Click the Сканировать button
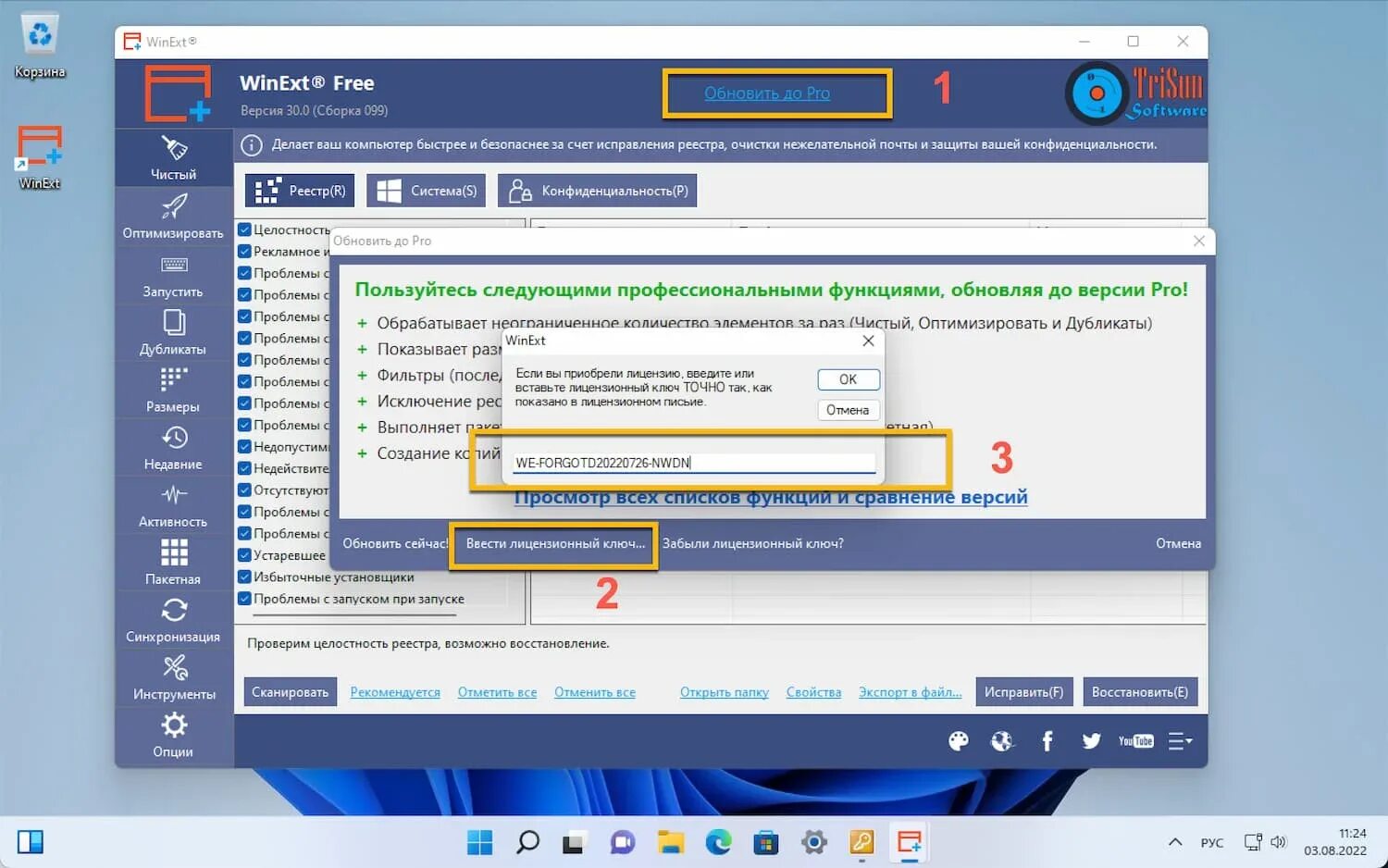Screen dimensions: 1388x868 (291, 692)
